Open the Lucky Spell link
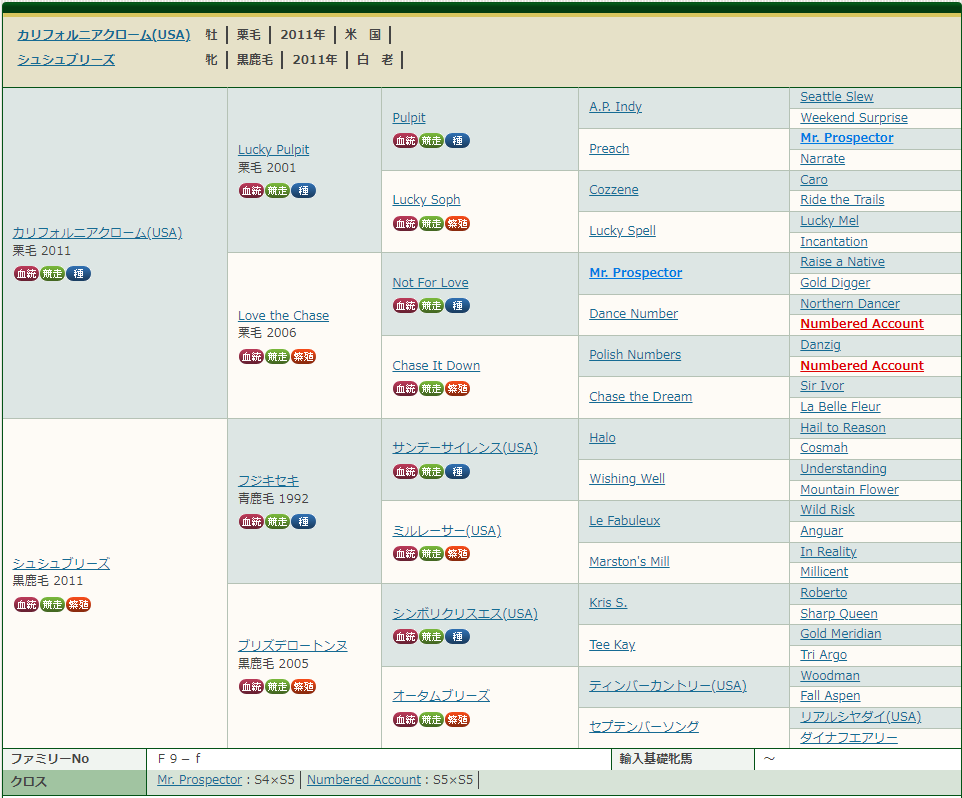The image size is (962, 798). pos(622,231)
